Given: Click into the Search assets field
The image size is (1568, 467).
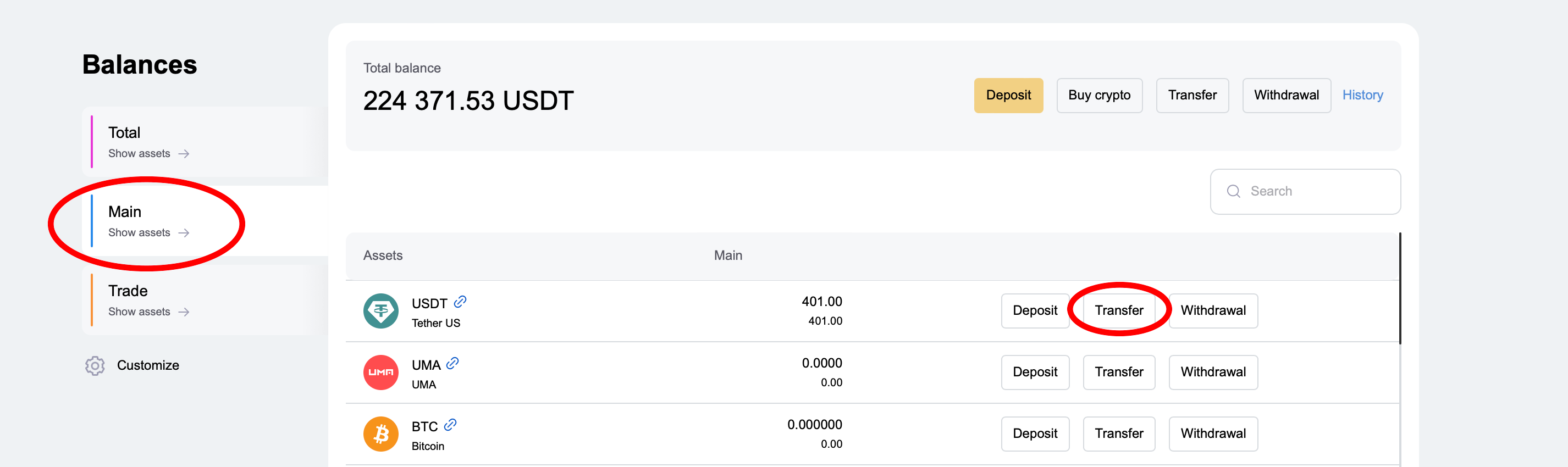Looking at the screenshot, I should click(1315, 192).
